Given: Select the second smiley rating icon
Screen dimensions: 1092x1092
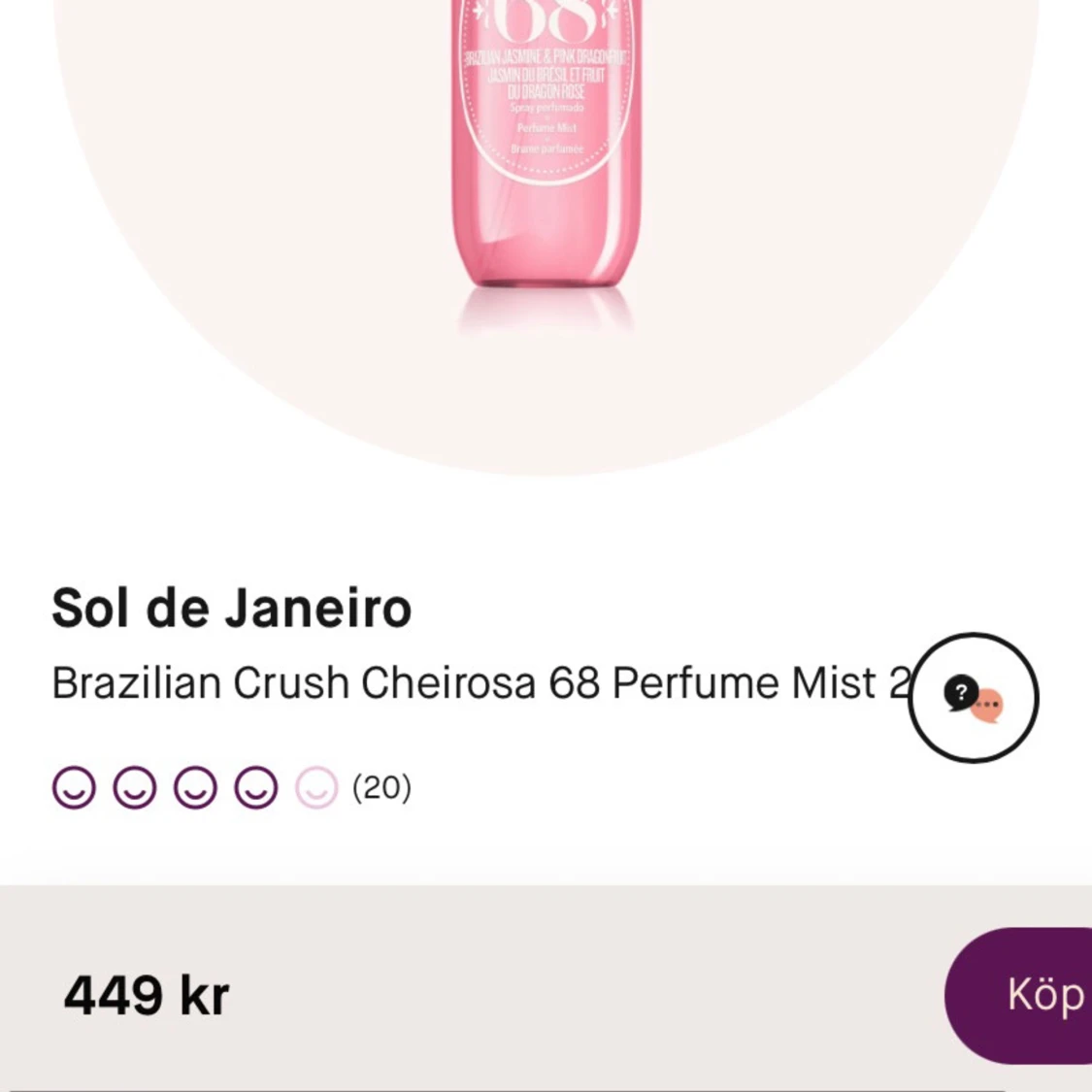Looking at the screenshot, I should coord(134,787).
